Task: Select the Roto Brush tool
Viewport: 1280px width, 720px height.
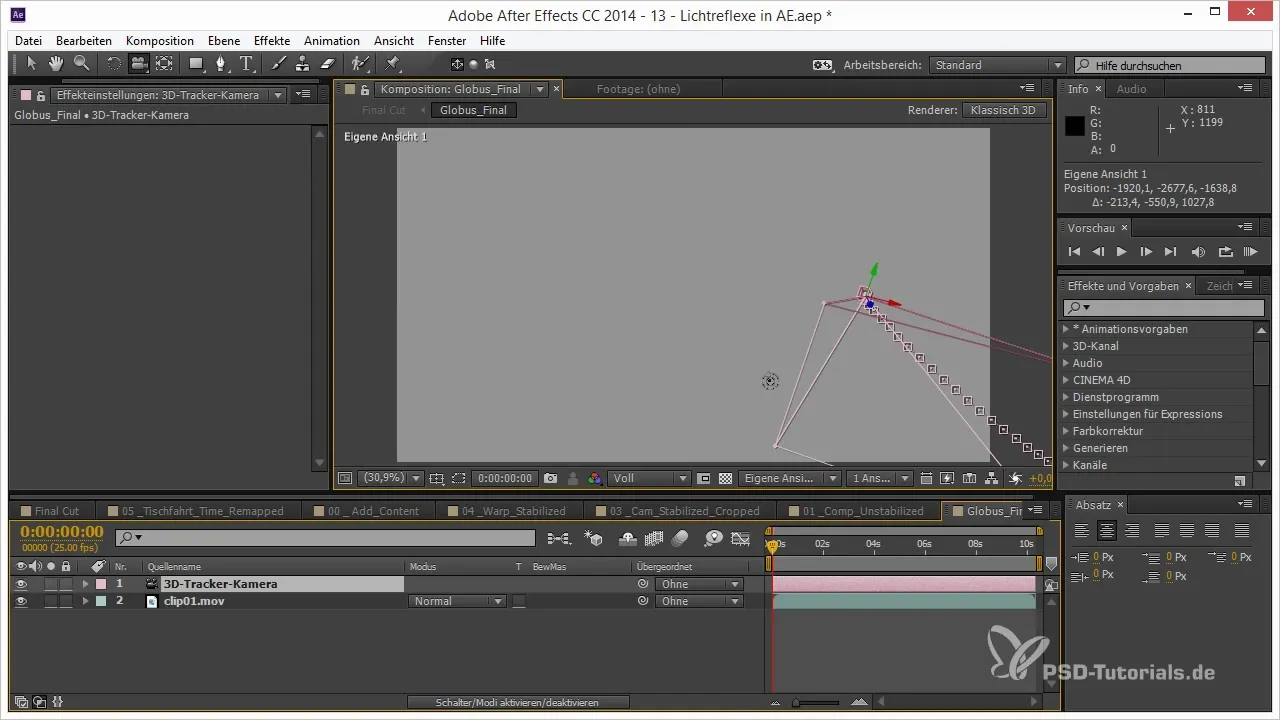Action: point(361,64)
